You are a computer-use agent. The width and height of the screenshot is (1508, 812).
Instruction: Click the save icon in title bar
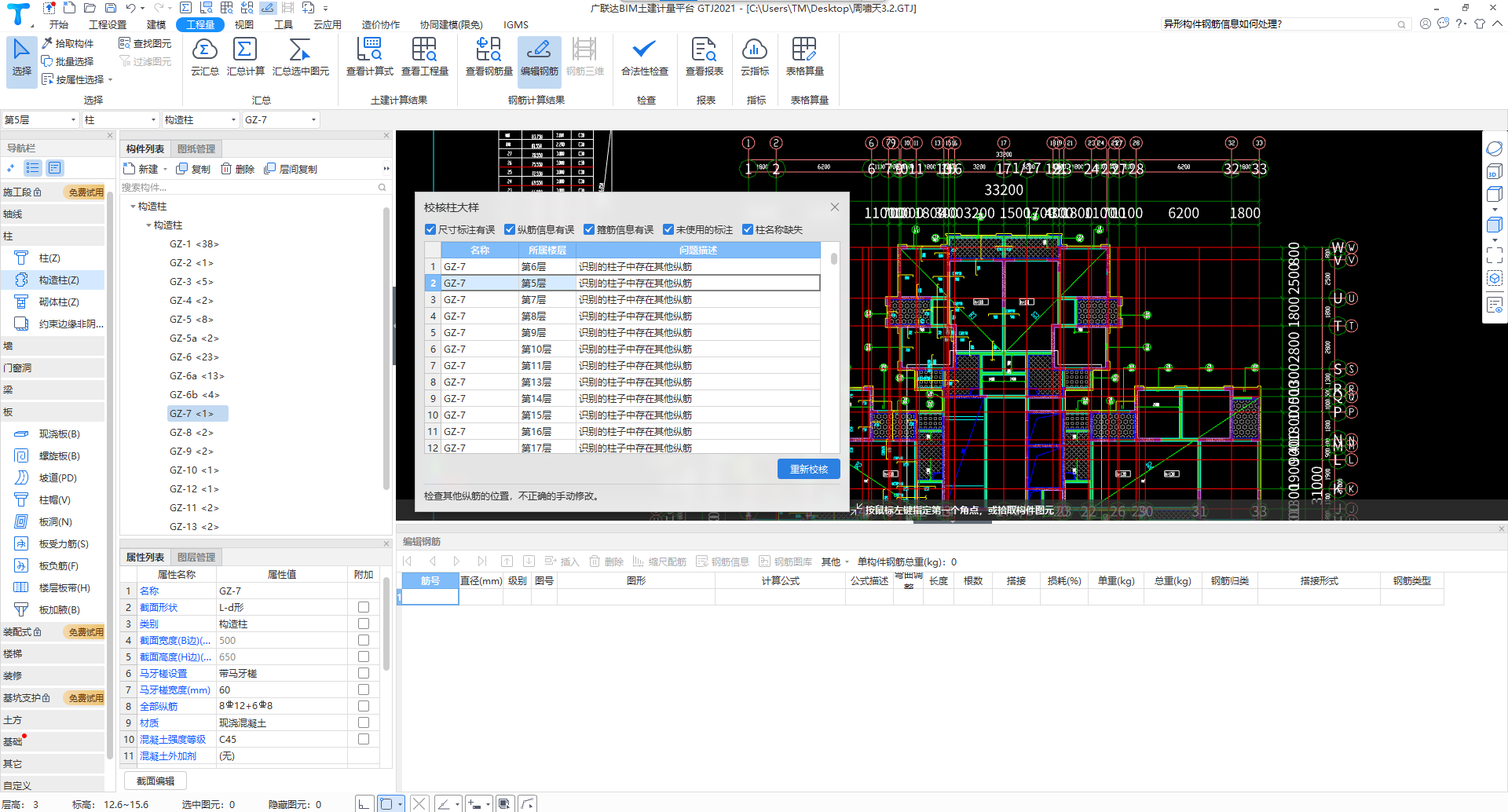(x=111, y=8)
